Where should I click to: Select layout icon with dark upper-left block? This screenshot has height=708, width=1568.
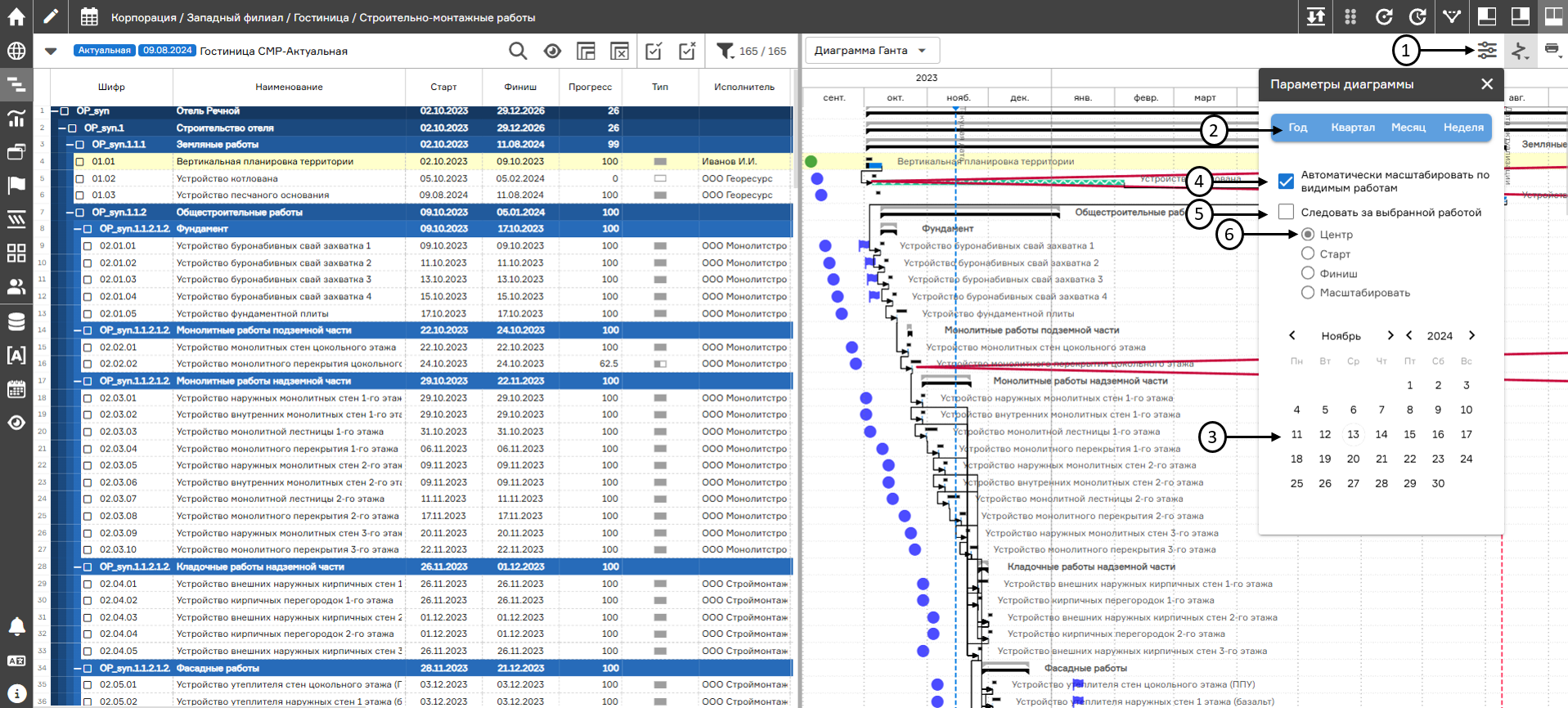pyautogui.click(x=1521, y=16)
